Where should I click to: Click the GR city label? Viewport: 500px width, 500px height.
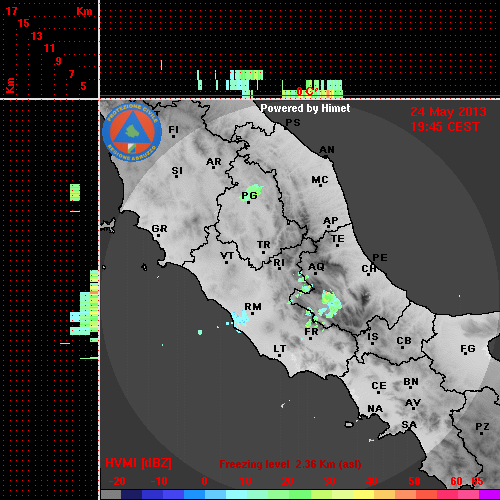point(159,229)
